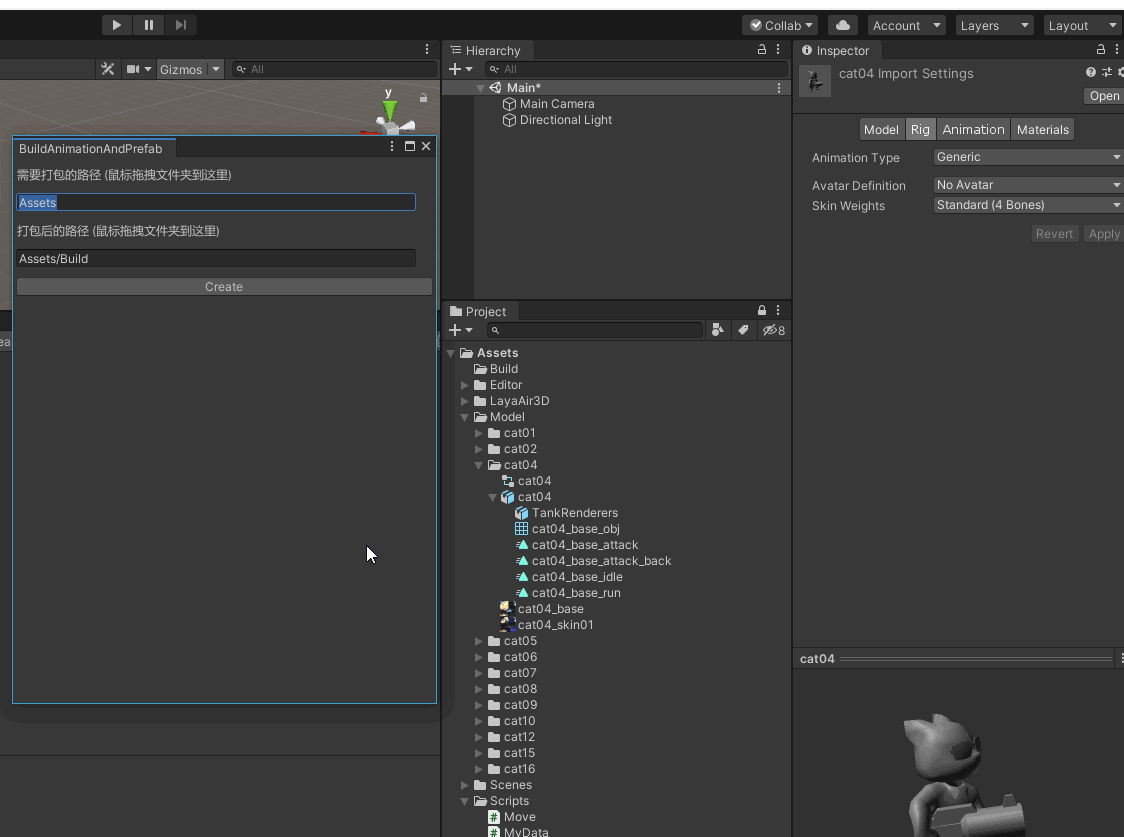This screenshot has width=1124, height=837.
Task: Click Open in cat04 Import Settings
Action: coord(1104,96)
